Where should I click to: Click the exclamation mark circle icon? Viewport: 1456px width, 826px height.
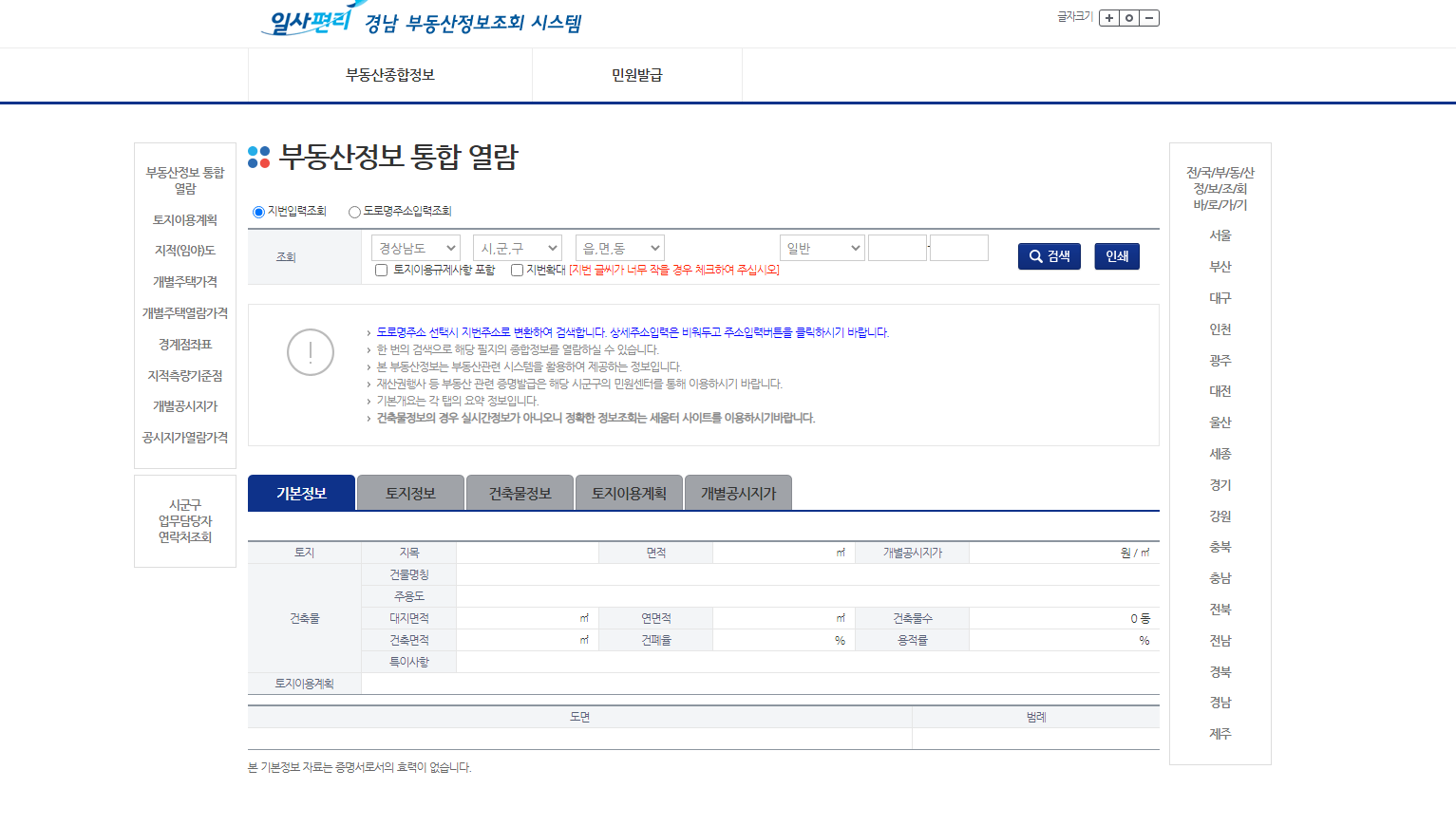(x=310, y=351)
